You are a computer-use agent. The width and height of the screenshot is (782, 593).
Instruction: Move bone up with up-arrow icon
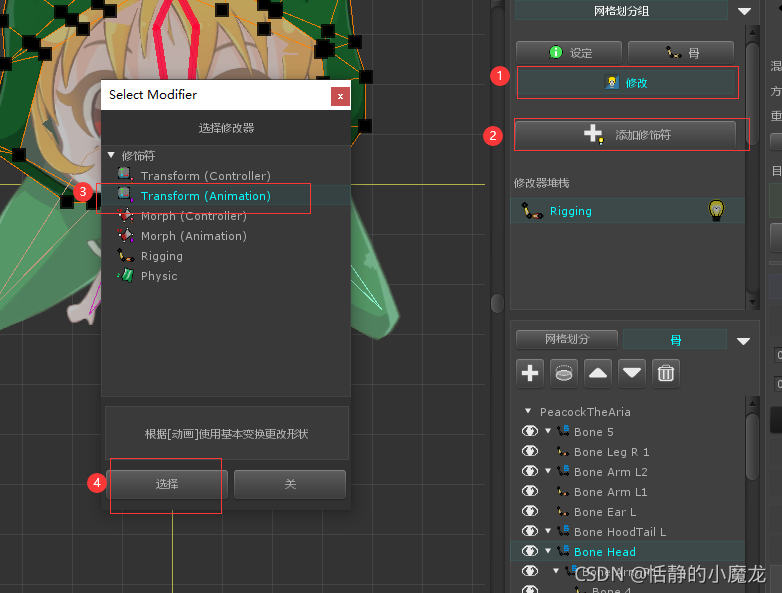(597, 373)
